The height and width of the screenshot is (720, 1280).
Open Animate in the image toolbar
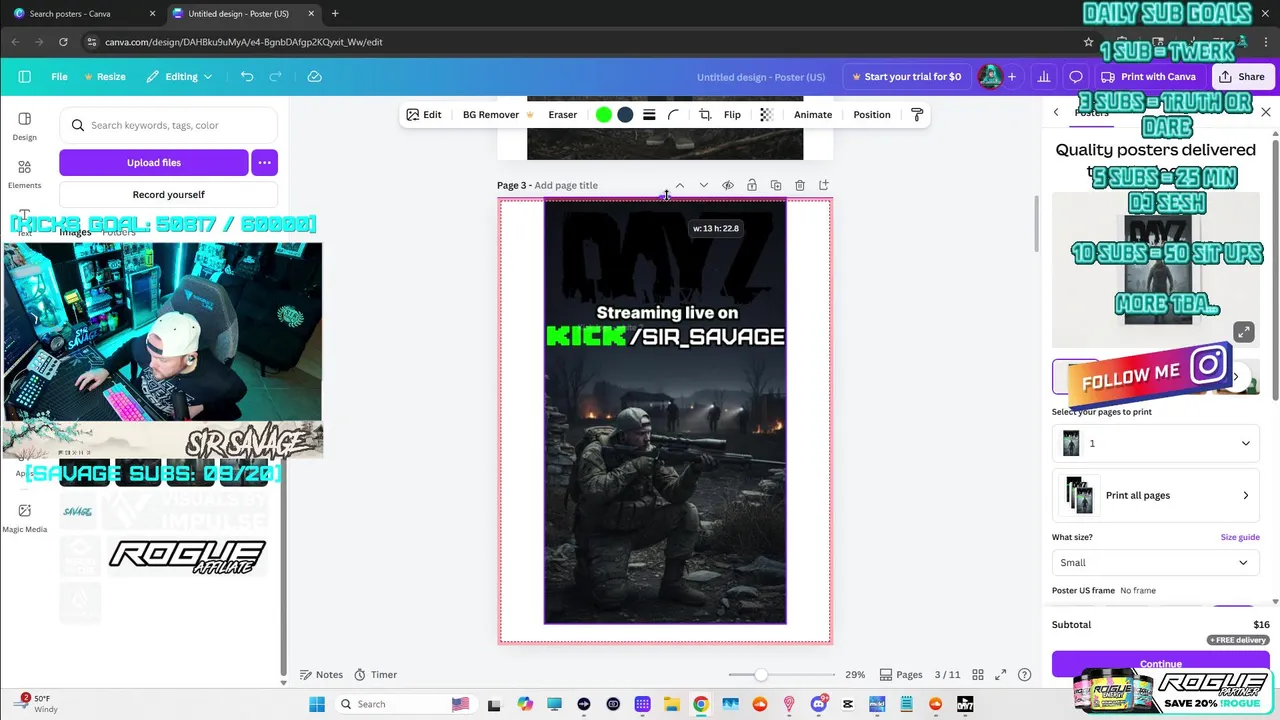[x=813, y=115]
